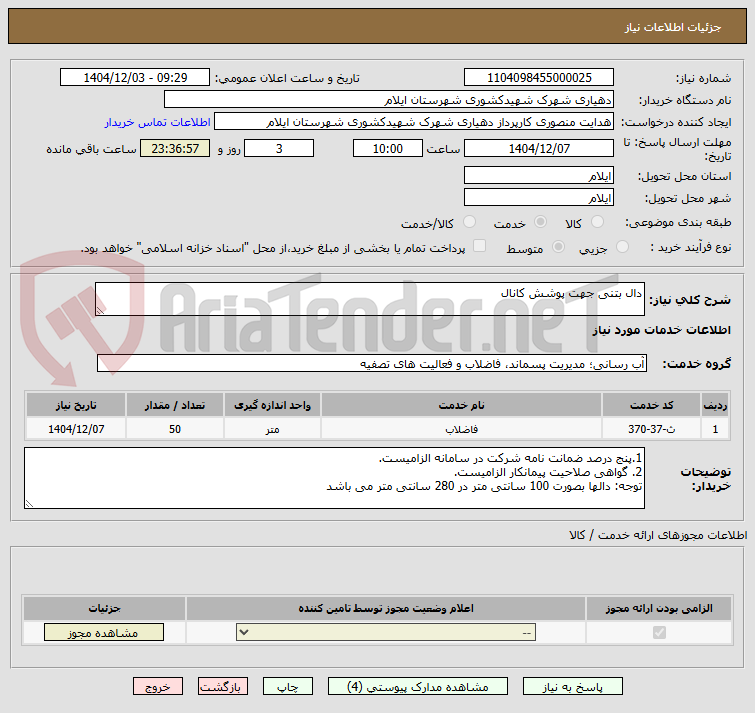Click the توضیحات خریدار text area
This screenshot has height=713, width=755.
point(334,478)
